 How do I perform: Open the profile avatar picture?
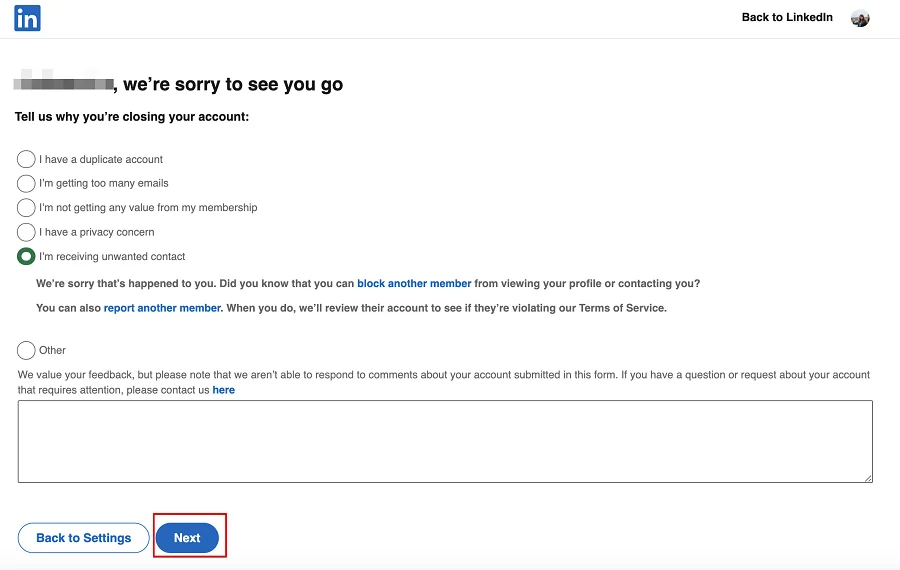(x=860, y=18)
